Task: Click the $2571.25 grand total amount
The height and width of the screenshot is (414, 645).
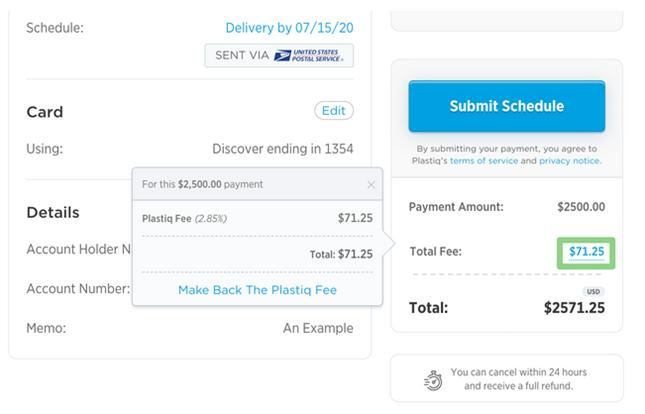Action: [x=574, y=308]
